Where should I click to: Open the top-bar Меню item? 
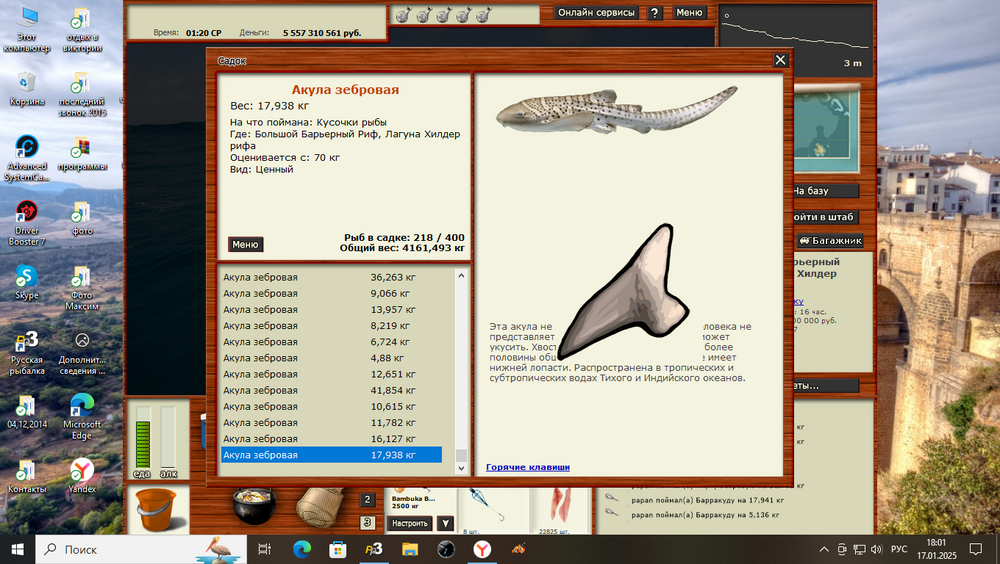click(x=688, y=13)
